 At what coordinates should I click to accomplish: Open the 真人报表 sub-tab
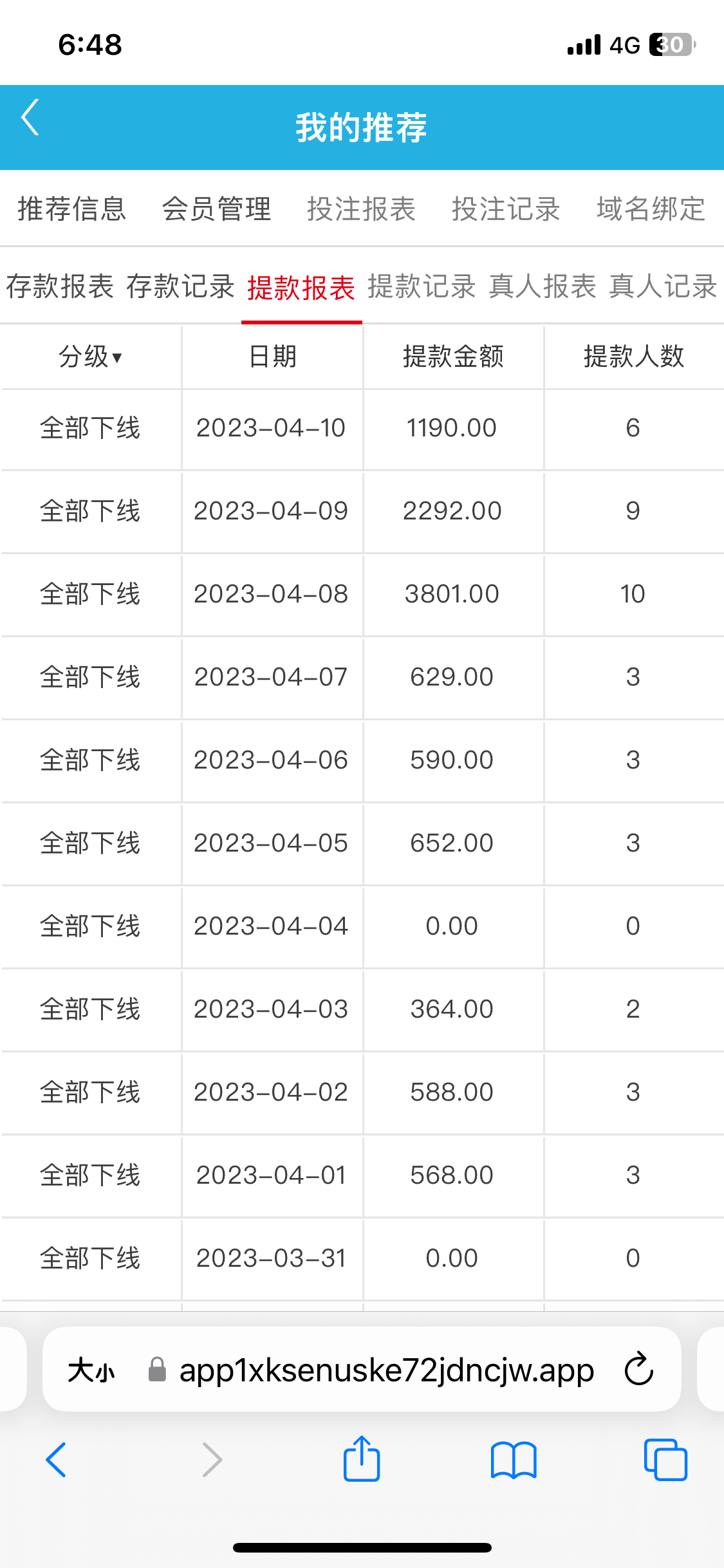click(543, 286)
